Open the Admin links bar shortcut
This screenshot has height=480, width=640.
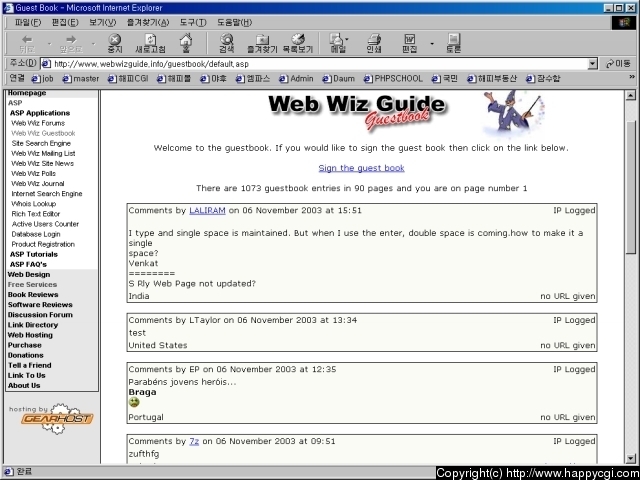(x=296, y=78)
